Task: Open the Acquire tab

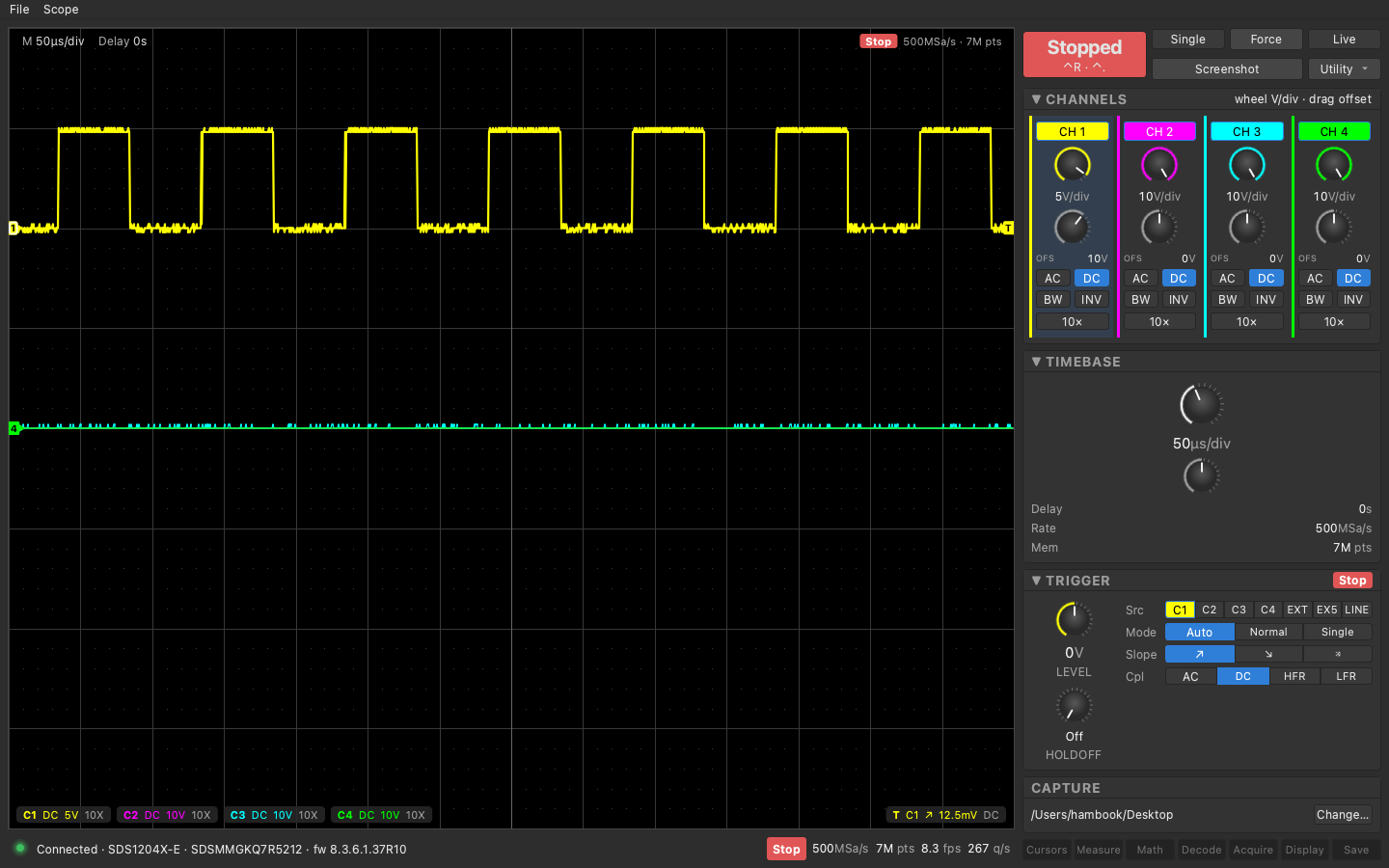Action: pos(1253,850)
